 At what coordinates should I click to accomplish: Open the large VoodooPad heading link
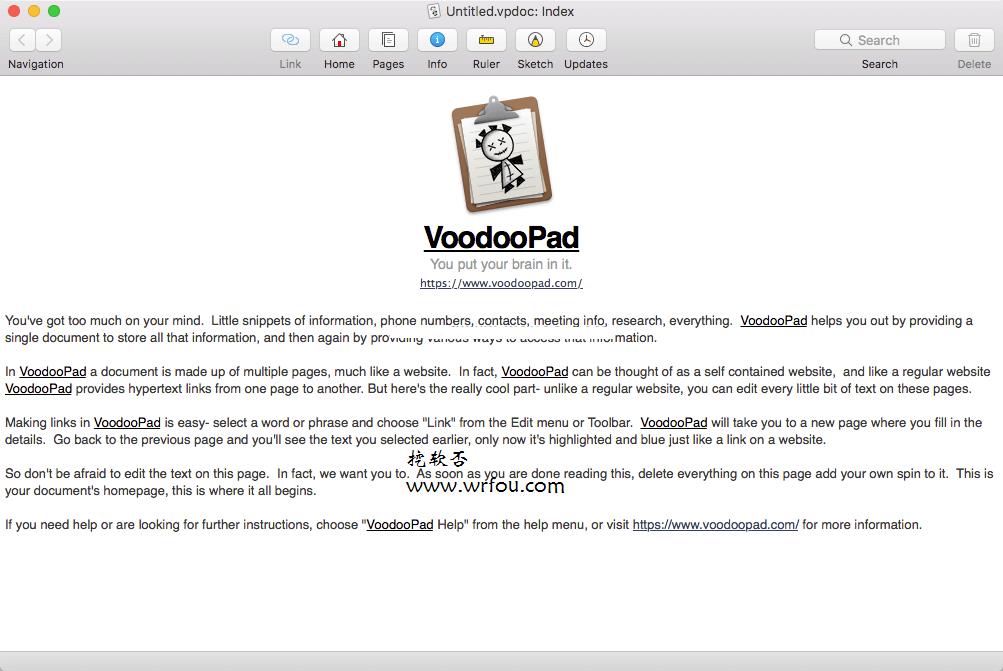coord(502,237)
